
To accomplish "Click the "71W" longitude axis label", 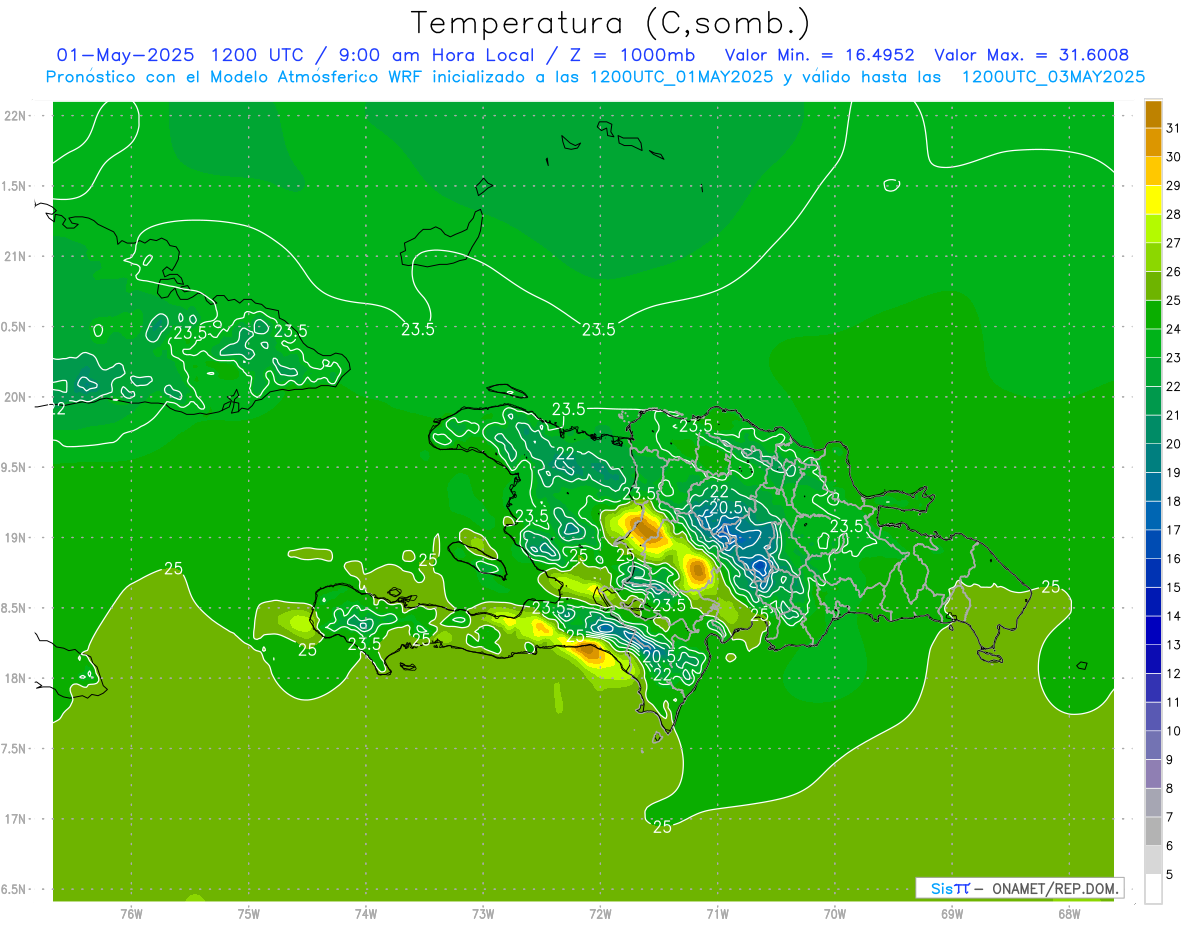I will (x=717, y=912).
